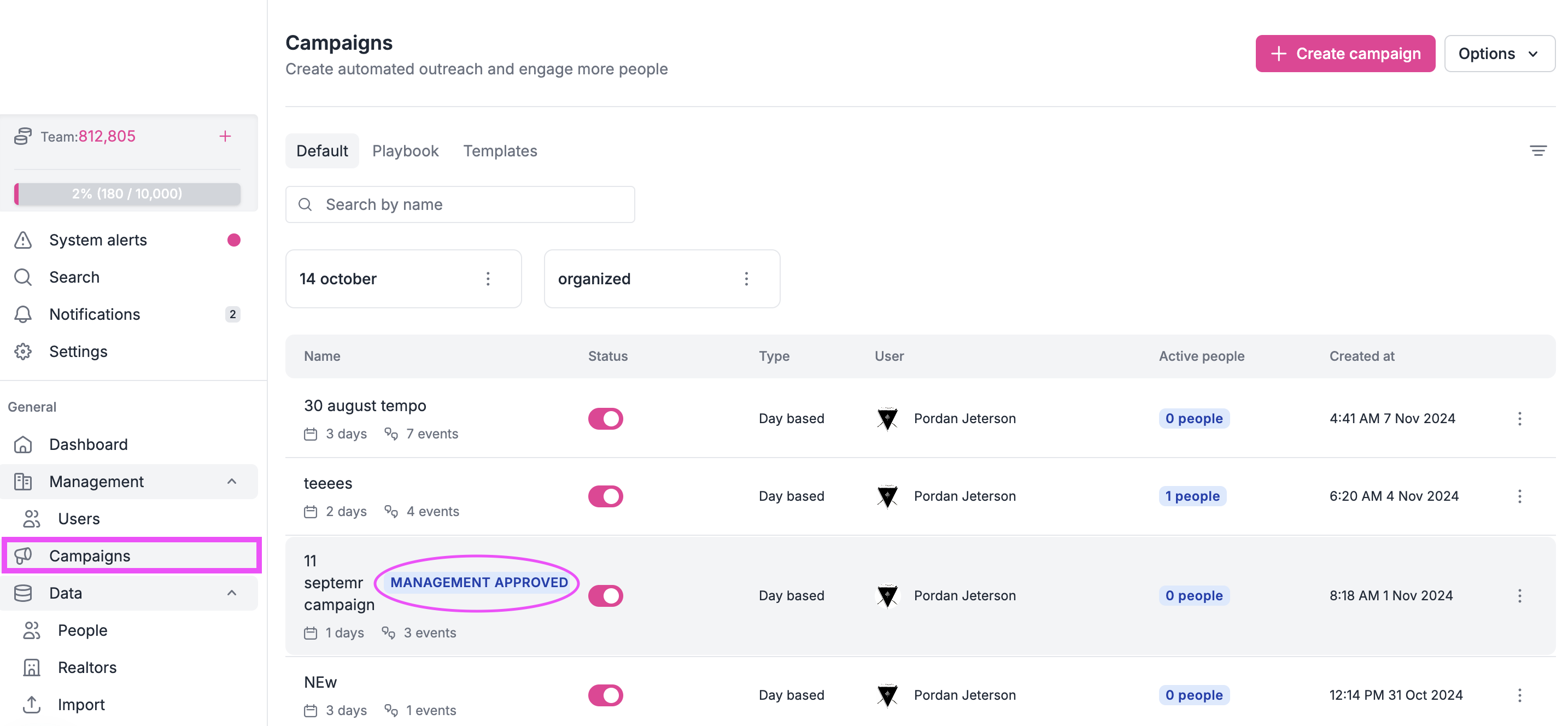This screenshot has width=1568, height=726.
Task: Click the Create campaign button
Action: point(1344,54)
